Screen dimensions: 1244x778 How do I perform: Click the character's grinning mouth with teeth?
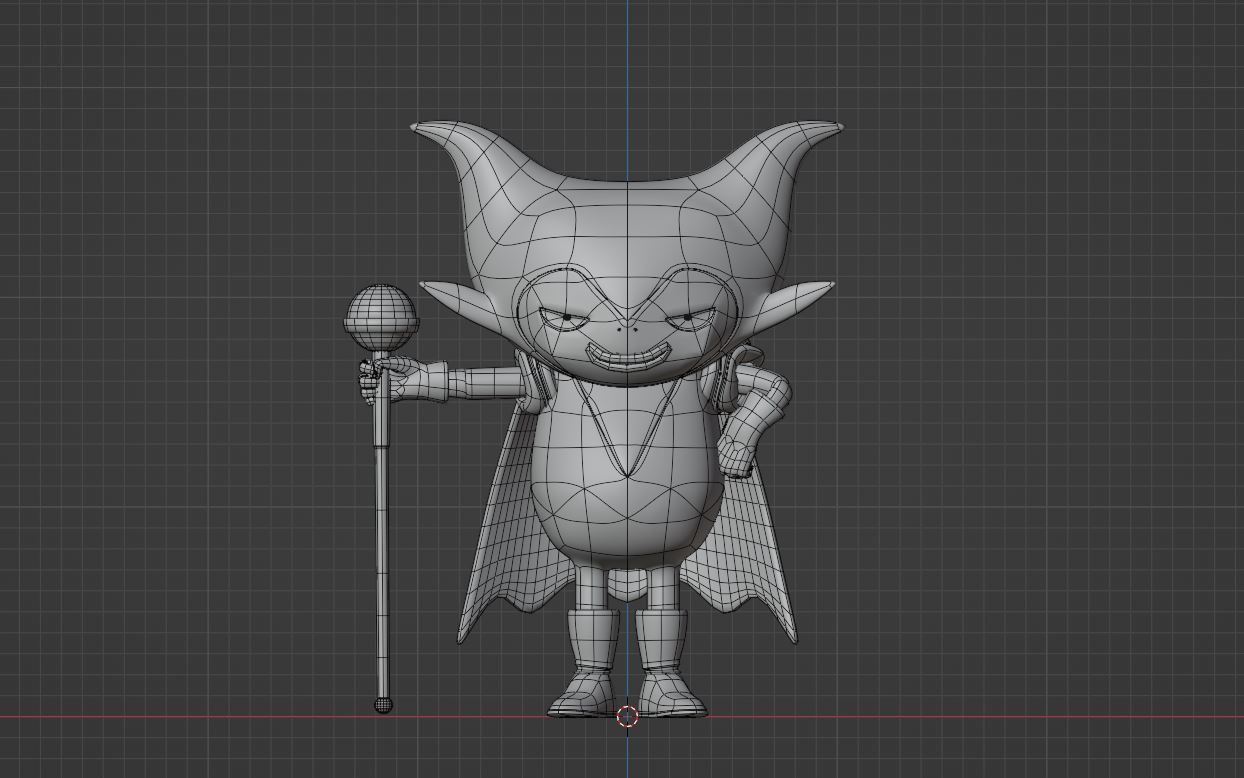tap(626, 355)
